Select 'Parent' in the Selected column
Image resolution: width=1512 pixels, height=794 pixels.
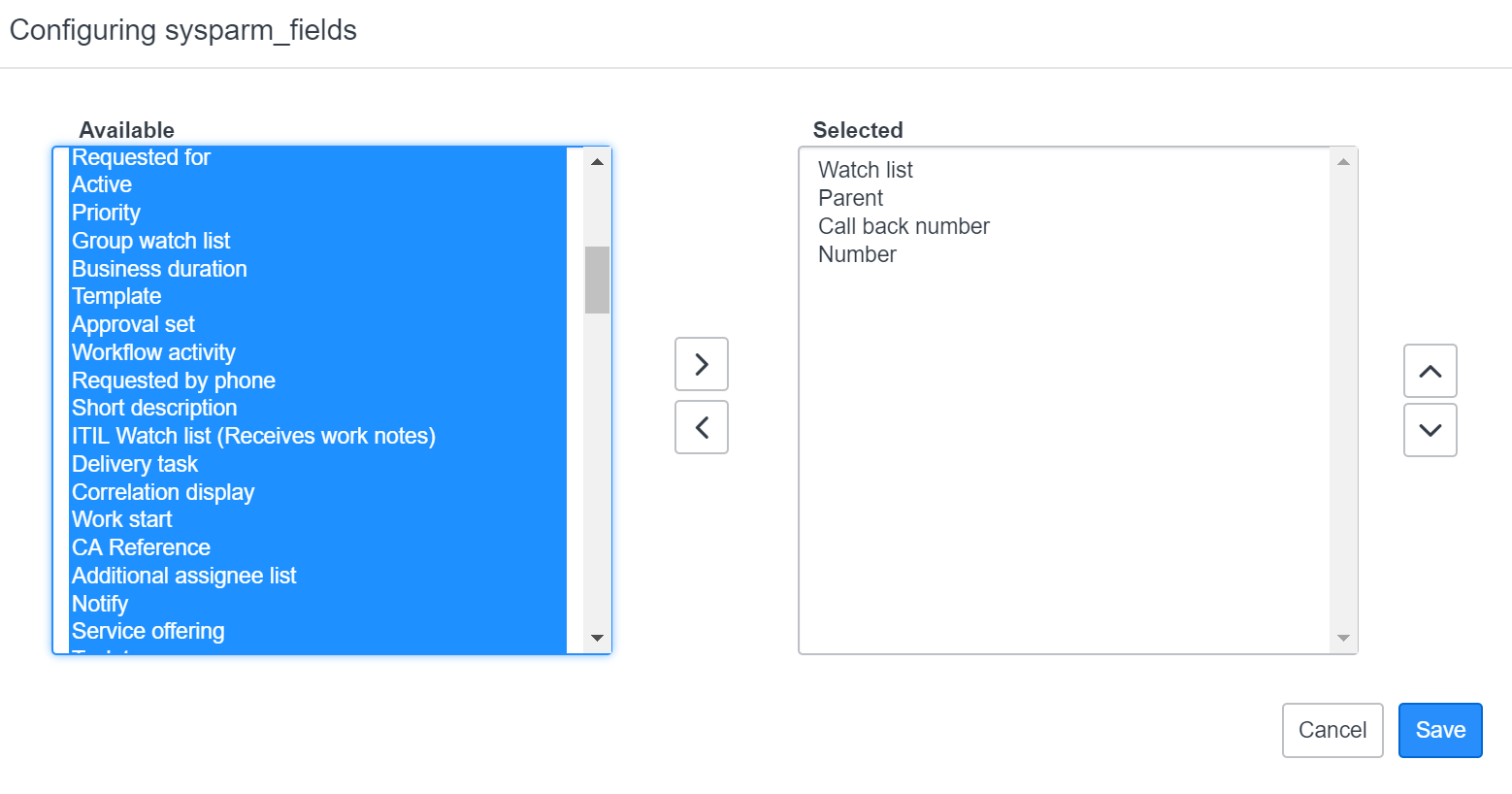click(850, 197)
